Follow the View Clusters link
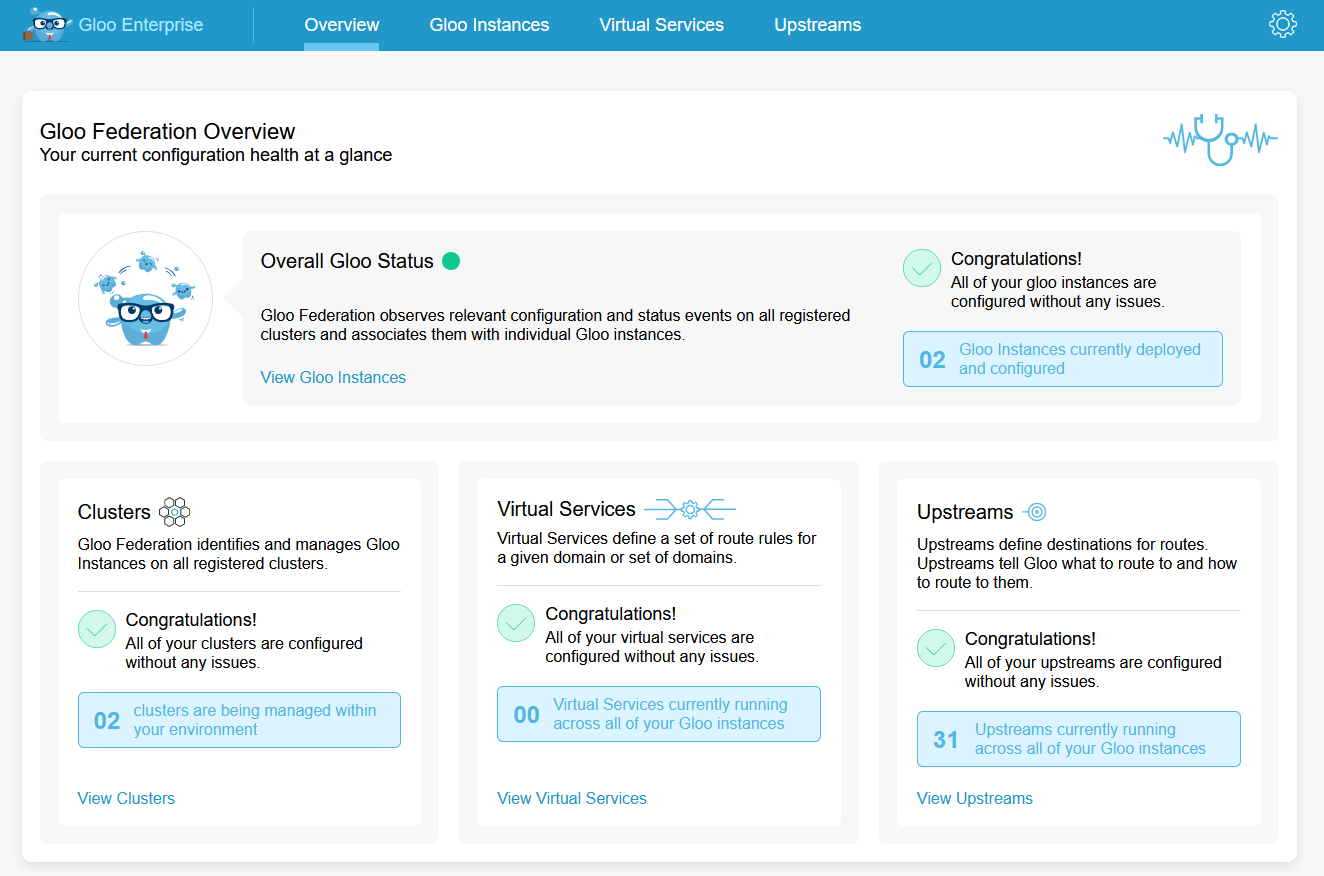Screen dimensions: 1324x876 [126, 798]
